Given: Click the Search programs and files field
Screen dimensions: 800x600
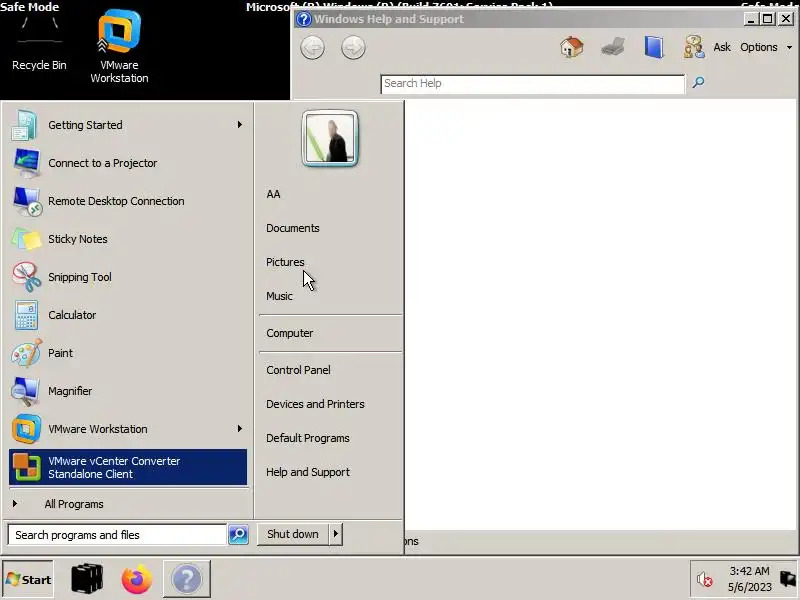Looking at the screenshot, I should [117, 535].
